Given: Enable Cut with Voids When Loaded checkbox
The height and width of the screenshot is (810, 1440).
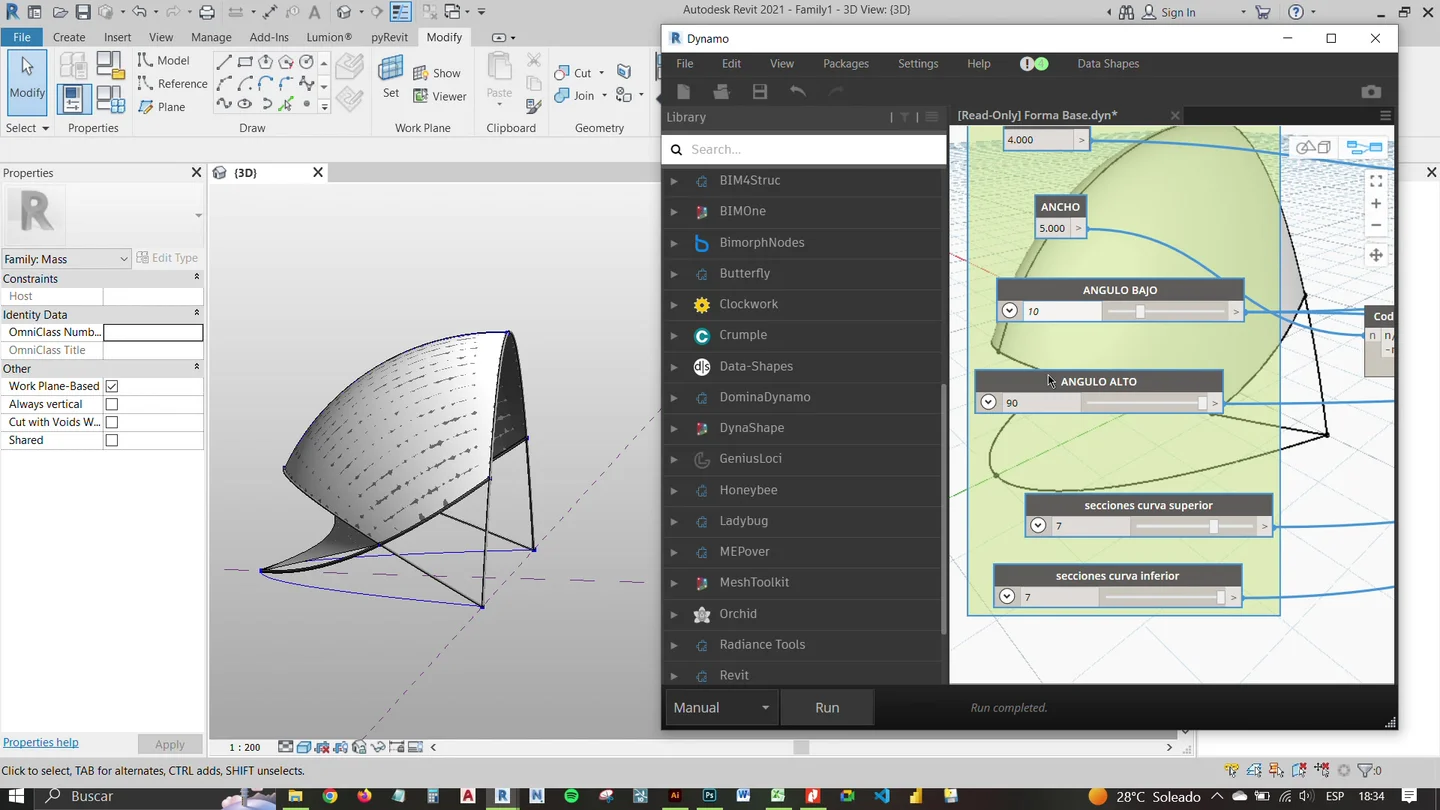Looking at the screenshot, I should 112,422.
